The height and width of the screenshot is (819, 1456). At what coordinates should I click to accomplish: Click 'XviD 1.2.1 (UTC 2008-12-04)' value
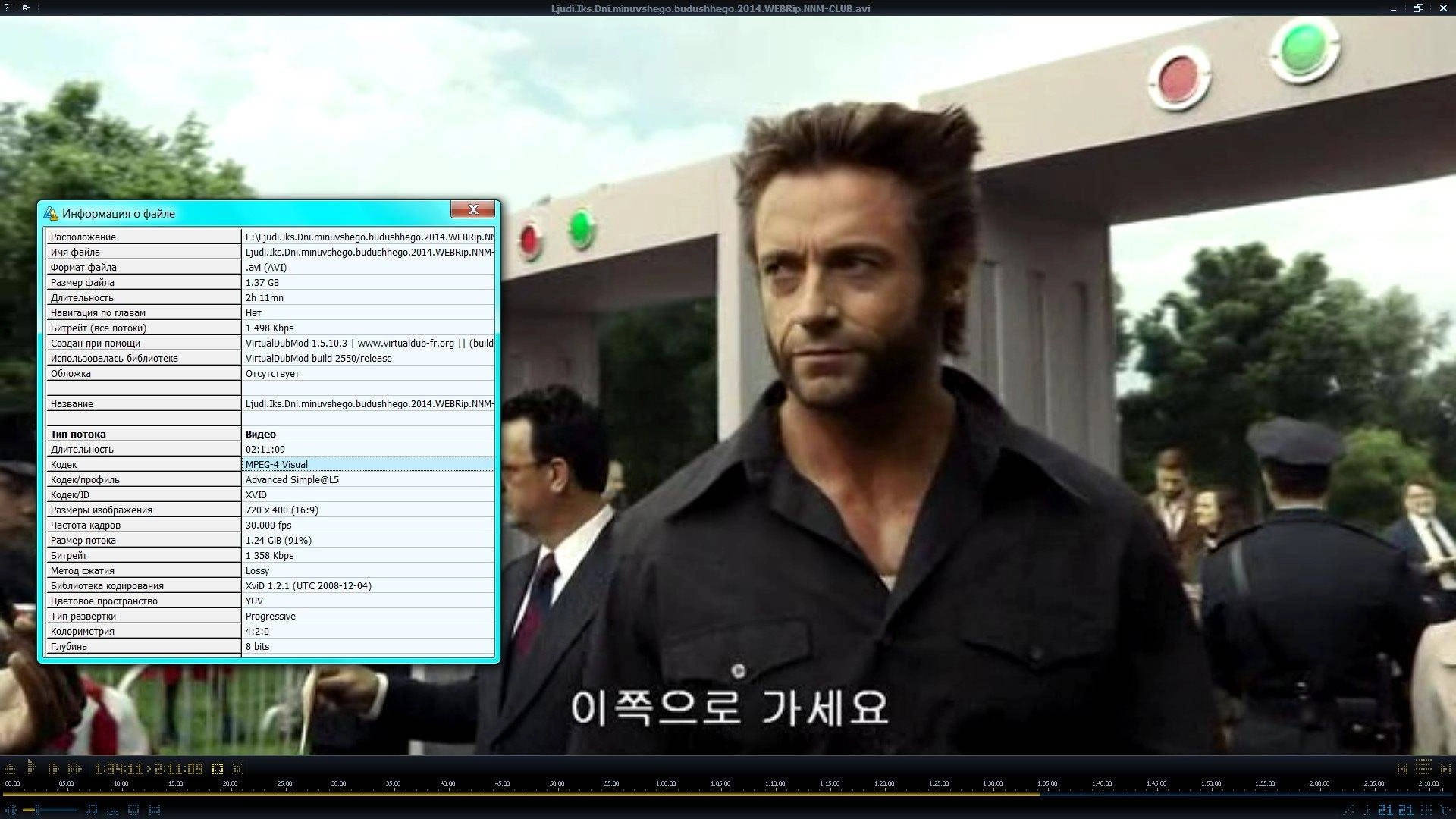[309, 585]
